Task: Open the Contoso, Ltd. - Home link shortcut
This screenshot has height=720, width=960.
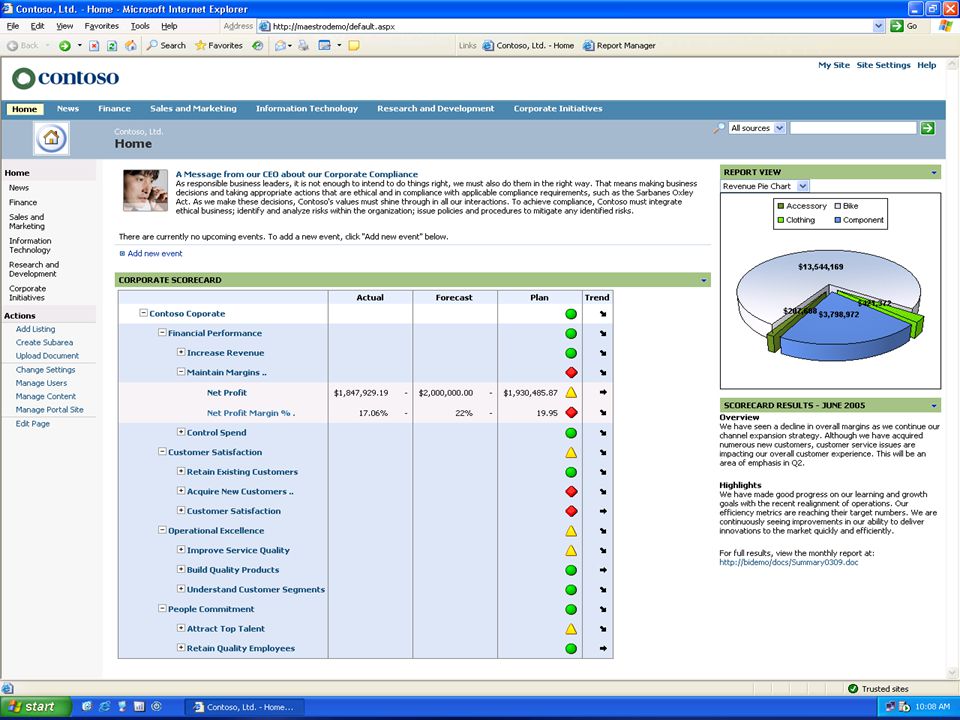Action: [528, 45]
